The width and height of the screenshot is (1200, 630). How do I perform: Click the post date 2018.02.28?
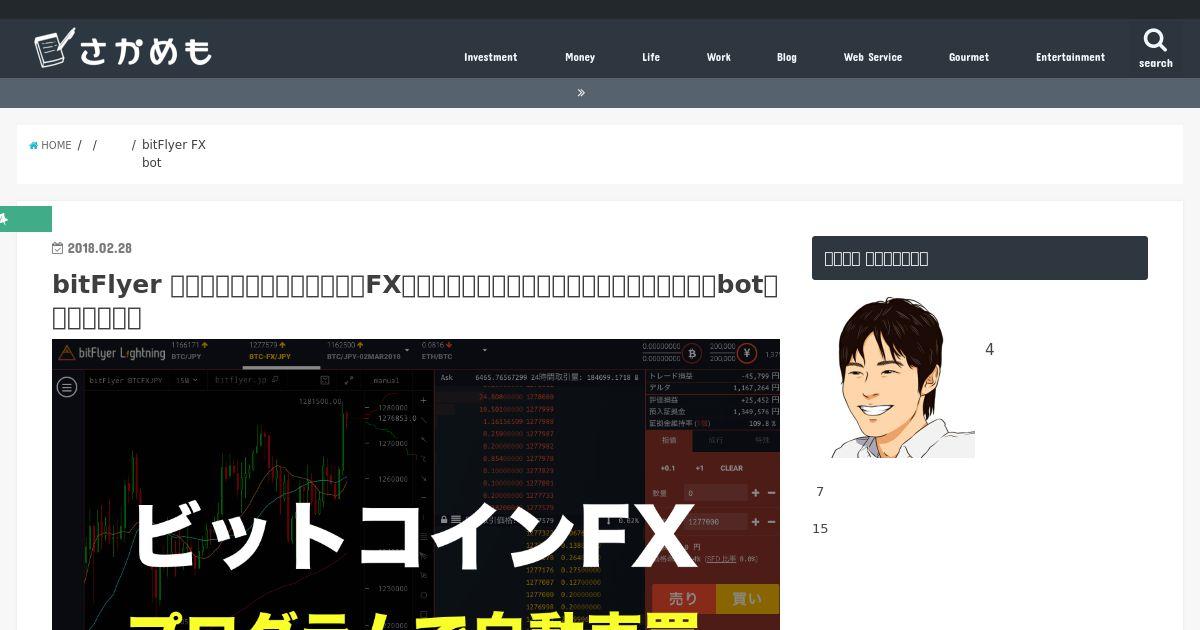(x=99, y=248)
